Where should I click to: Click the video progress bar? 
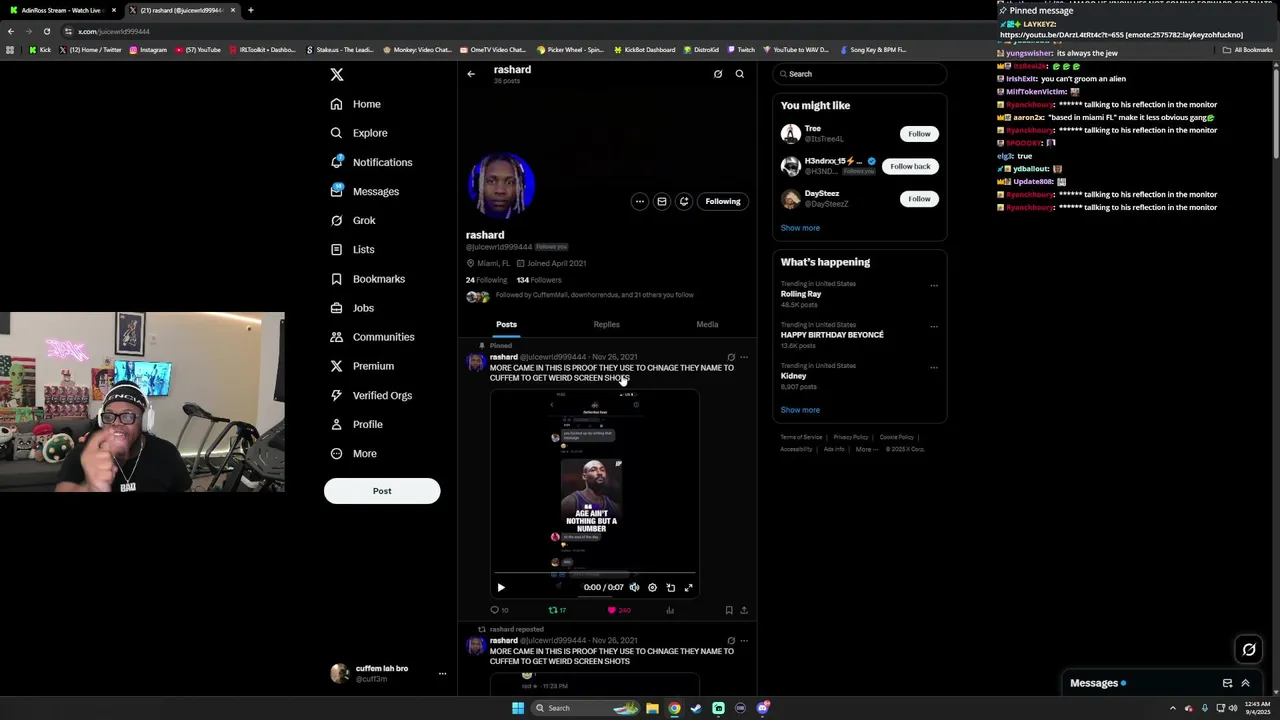(594, 574)
